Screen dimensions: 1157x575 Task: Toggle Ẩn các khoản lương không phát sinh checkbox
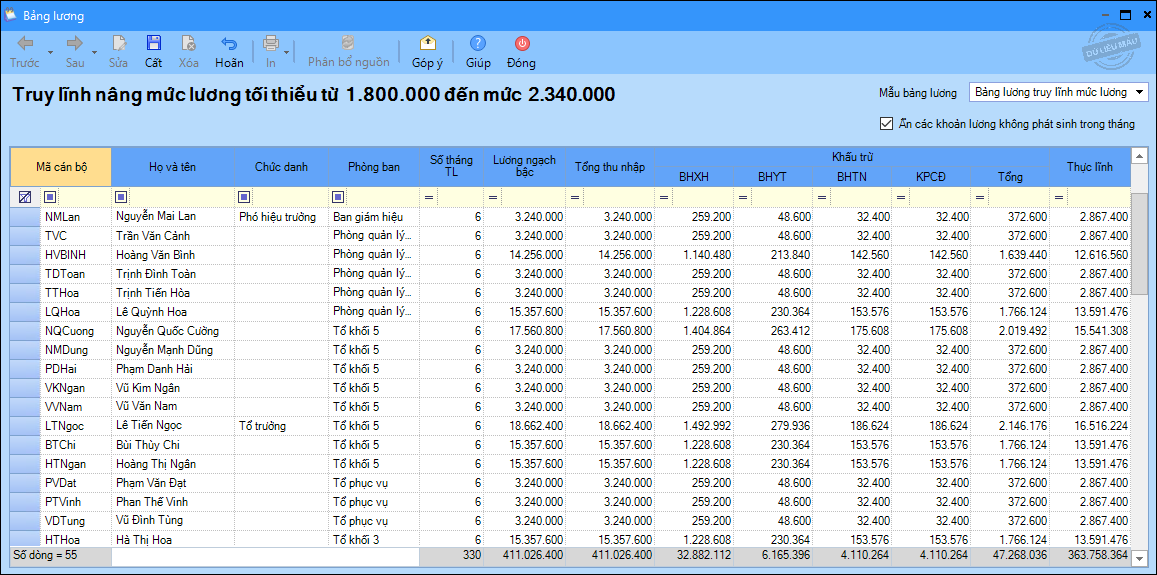[x=886, y=124]
